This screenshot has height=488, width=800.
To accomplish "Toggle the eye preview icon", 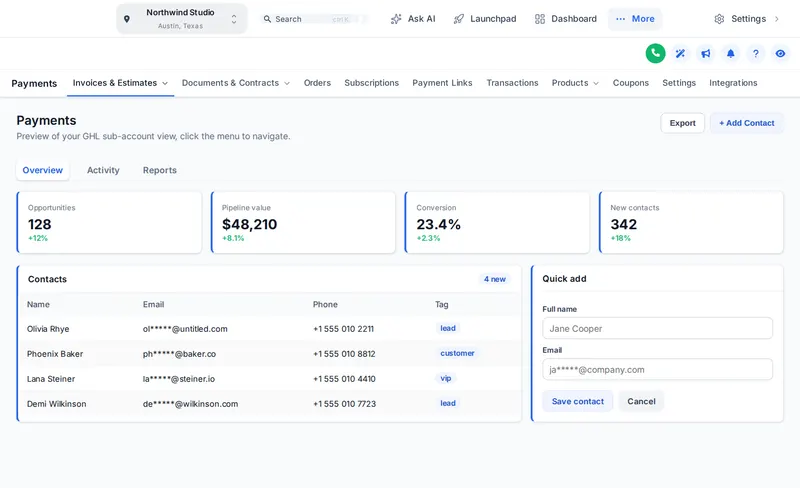I will (x=781, y=53).
